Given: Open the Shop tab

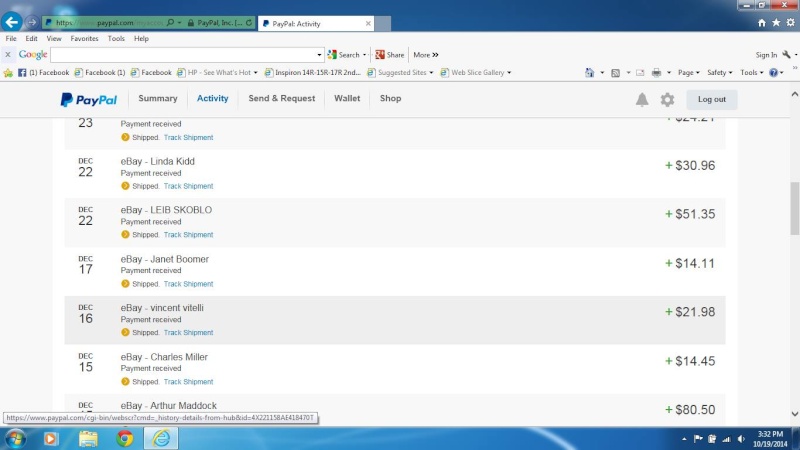Looking at the screenshot, I should pyautogui.click(x=390, y=98).
